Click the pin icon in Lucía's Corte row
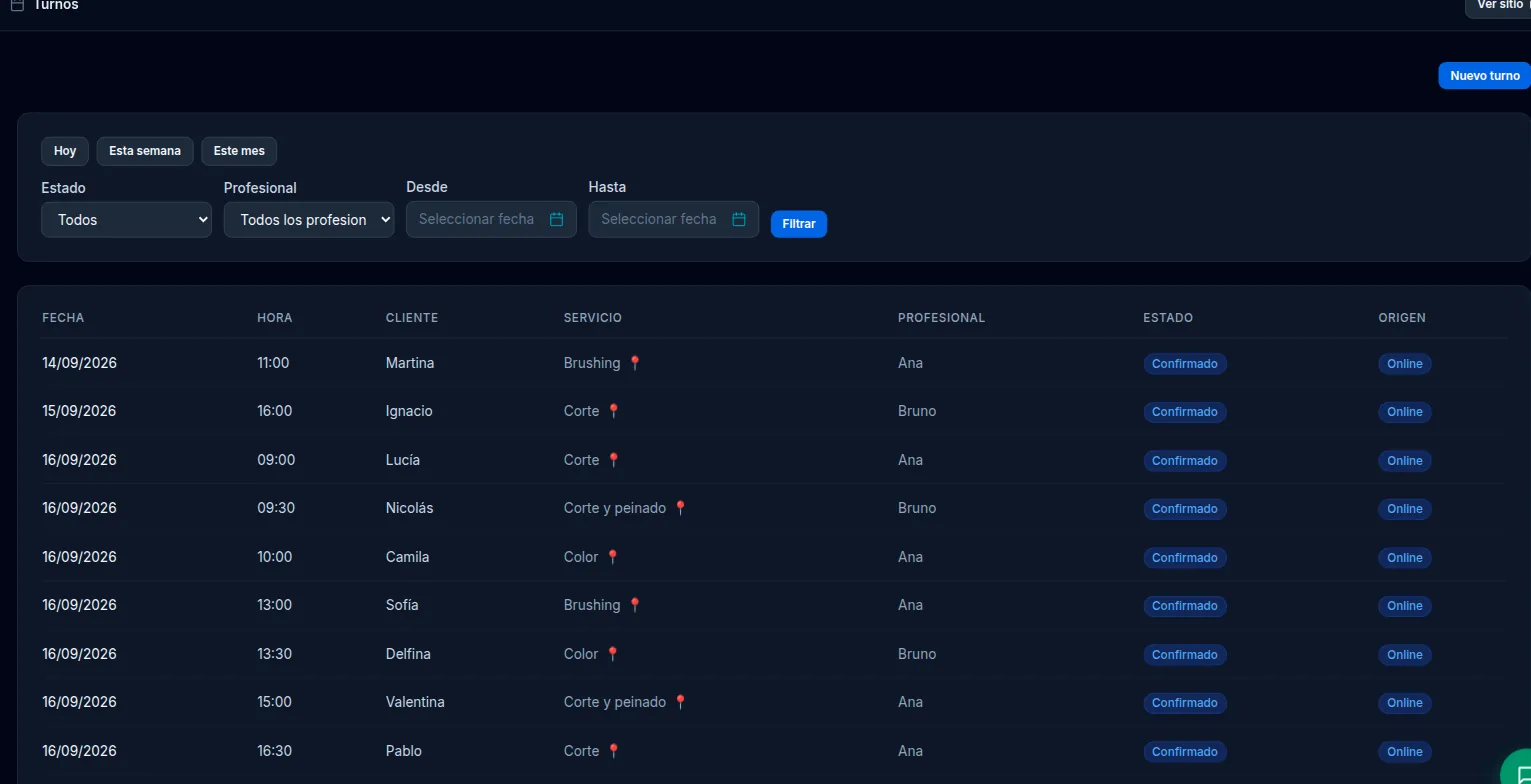 [614, 460]
